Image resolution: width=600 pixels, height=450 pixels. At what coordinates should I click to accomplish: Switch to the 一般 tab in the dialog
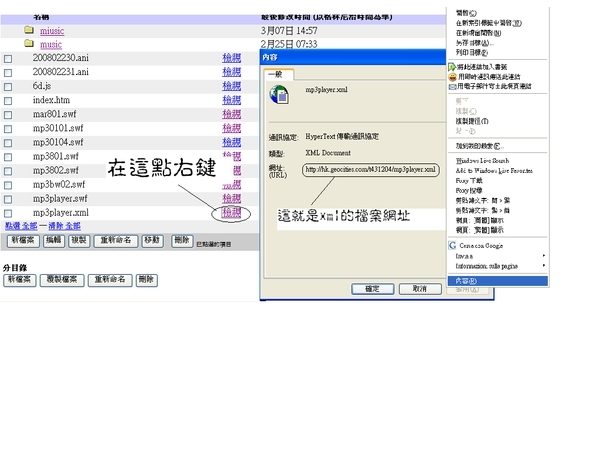coord(279,74)
